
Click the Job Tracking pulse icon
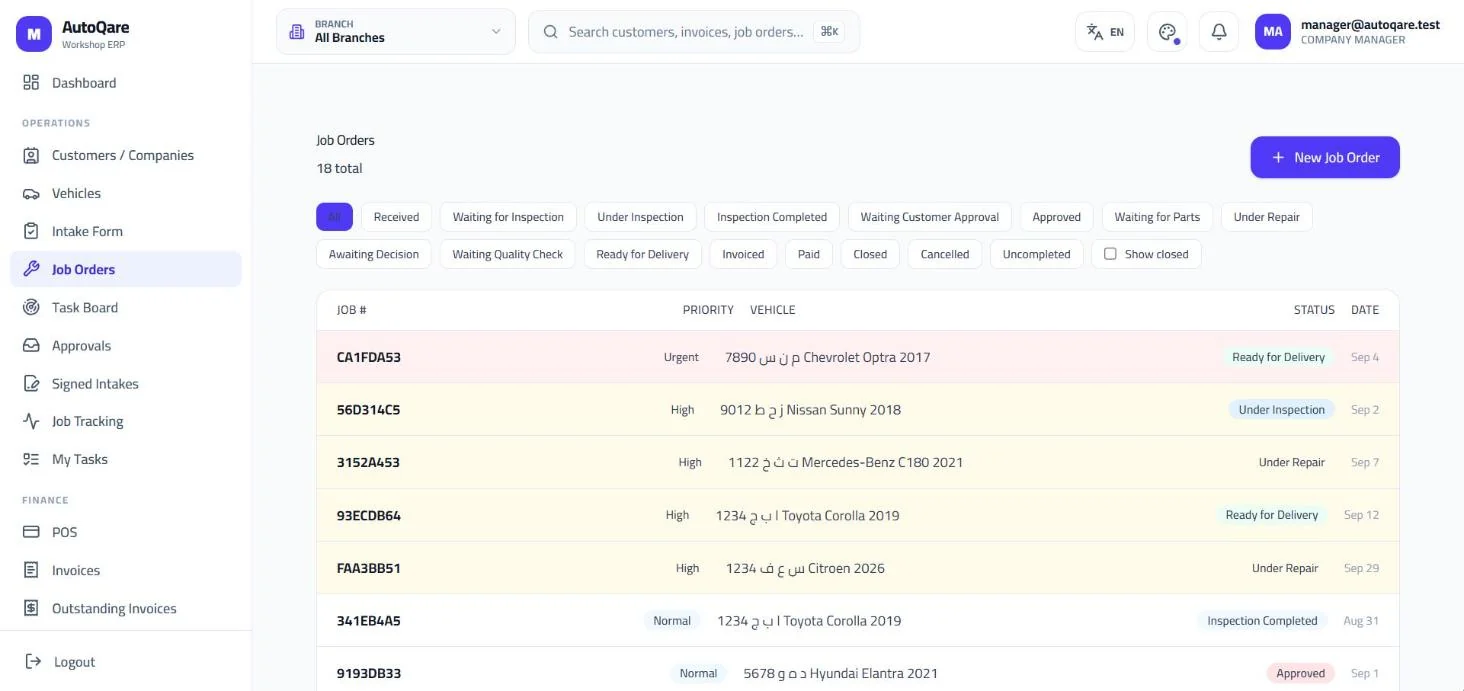31,421
